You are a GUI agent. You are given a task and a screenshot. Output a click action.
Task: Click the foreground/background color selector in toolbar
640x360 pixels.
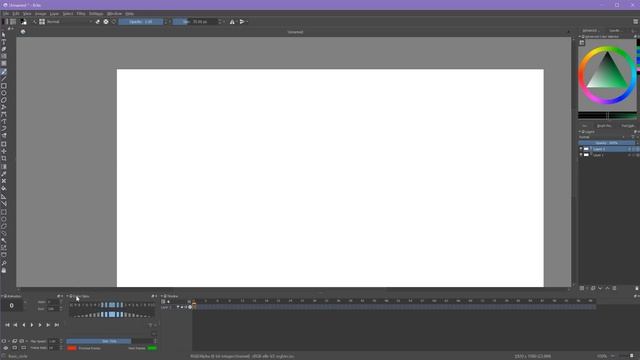coord(24,22)
